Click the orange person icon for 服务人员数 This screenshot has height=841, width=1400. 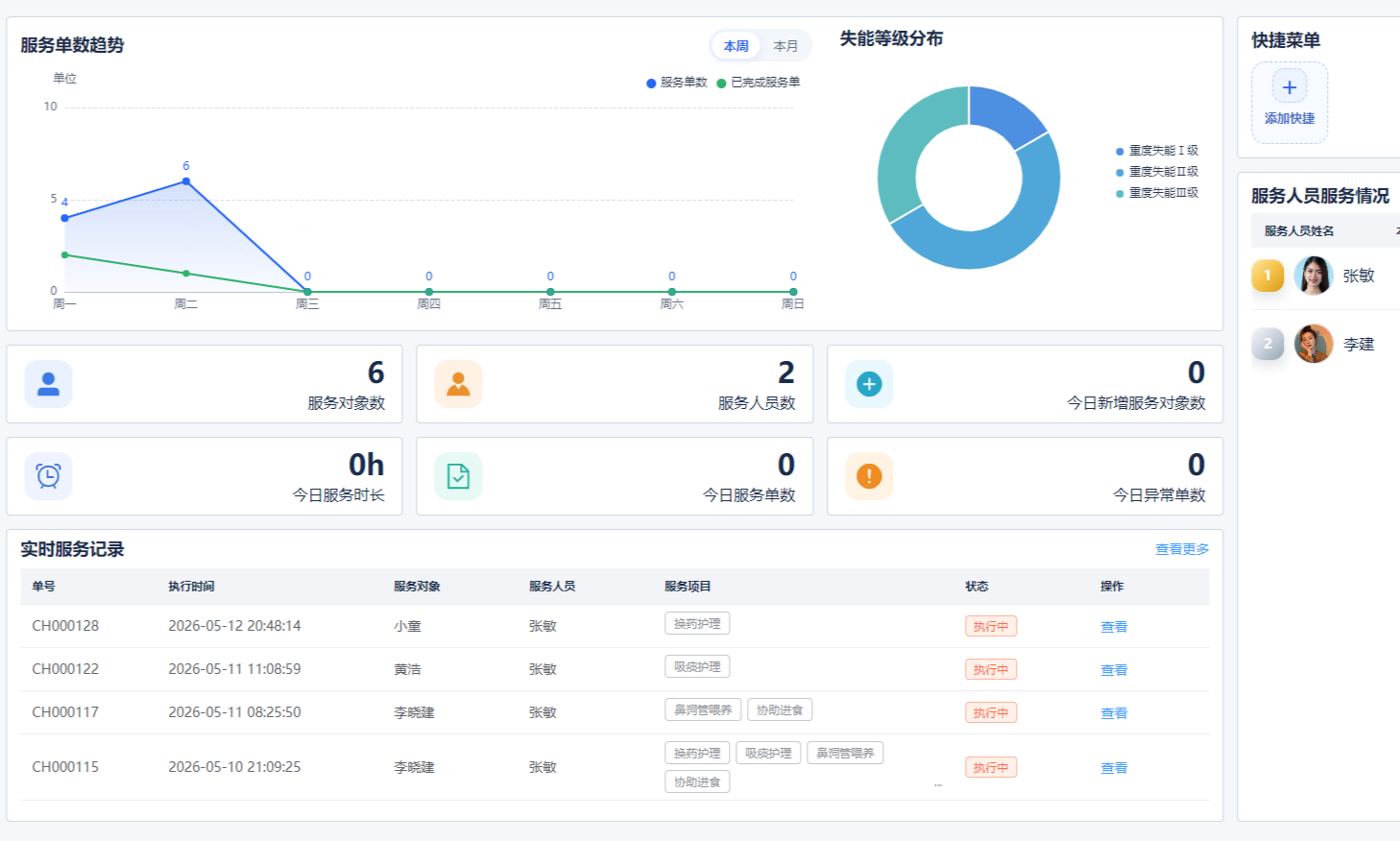458,384
